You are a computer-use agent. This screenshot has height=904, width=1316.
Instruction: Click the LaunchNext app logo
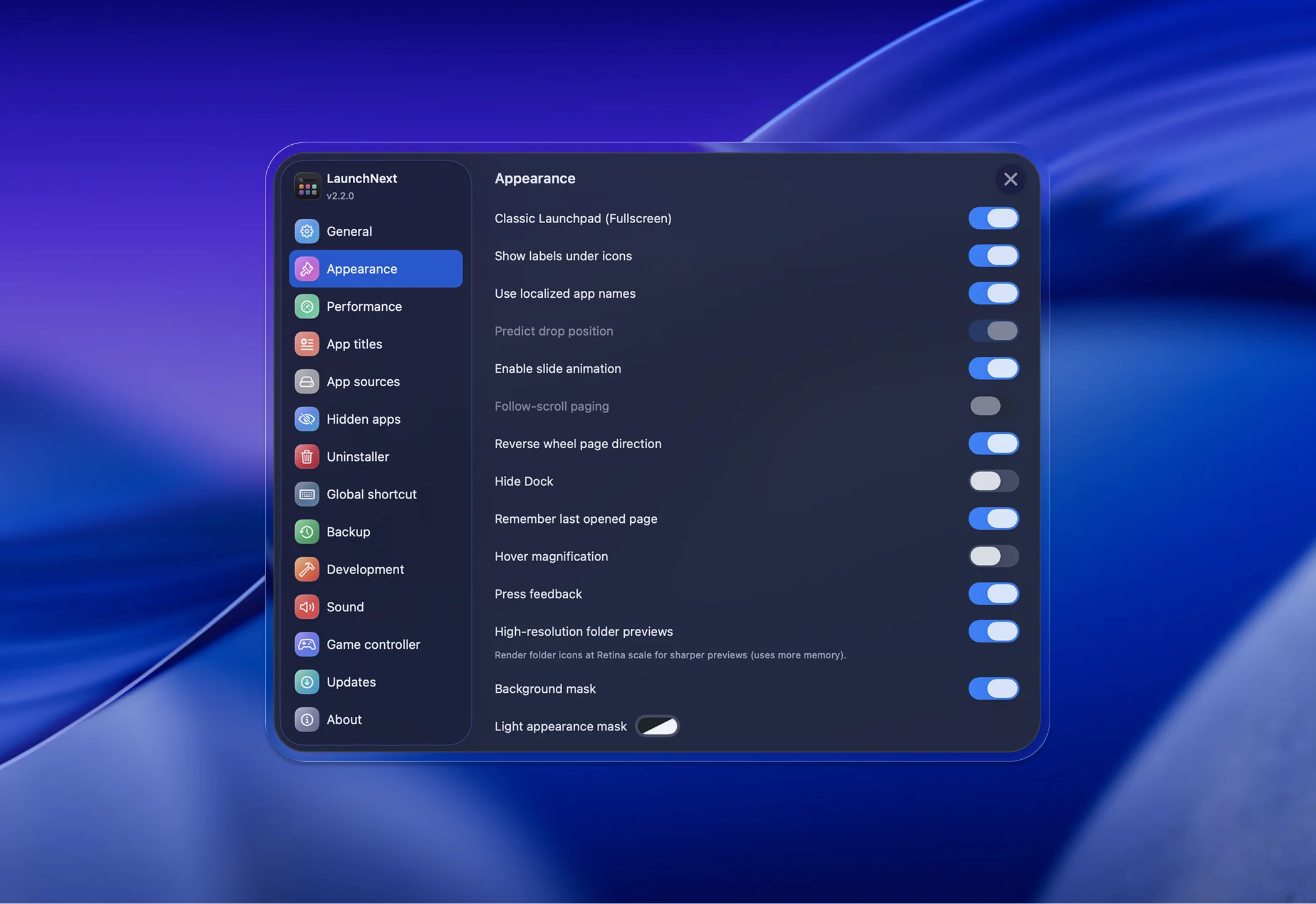[x=307, y=186]
